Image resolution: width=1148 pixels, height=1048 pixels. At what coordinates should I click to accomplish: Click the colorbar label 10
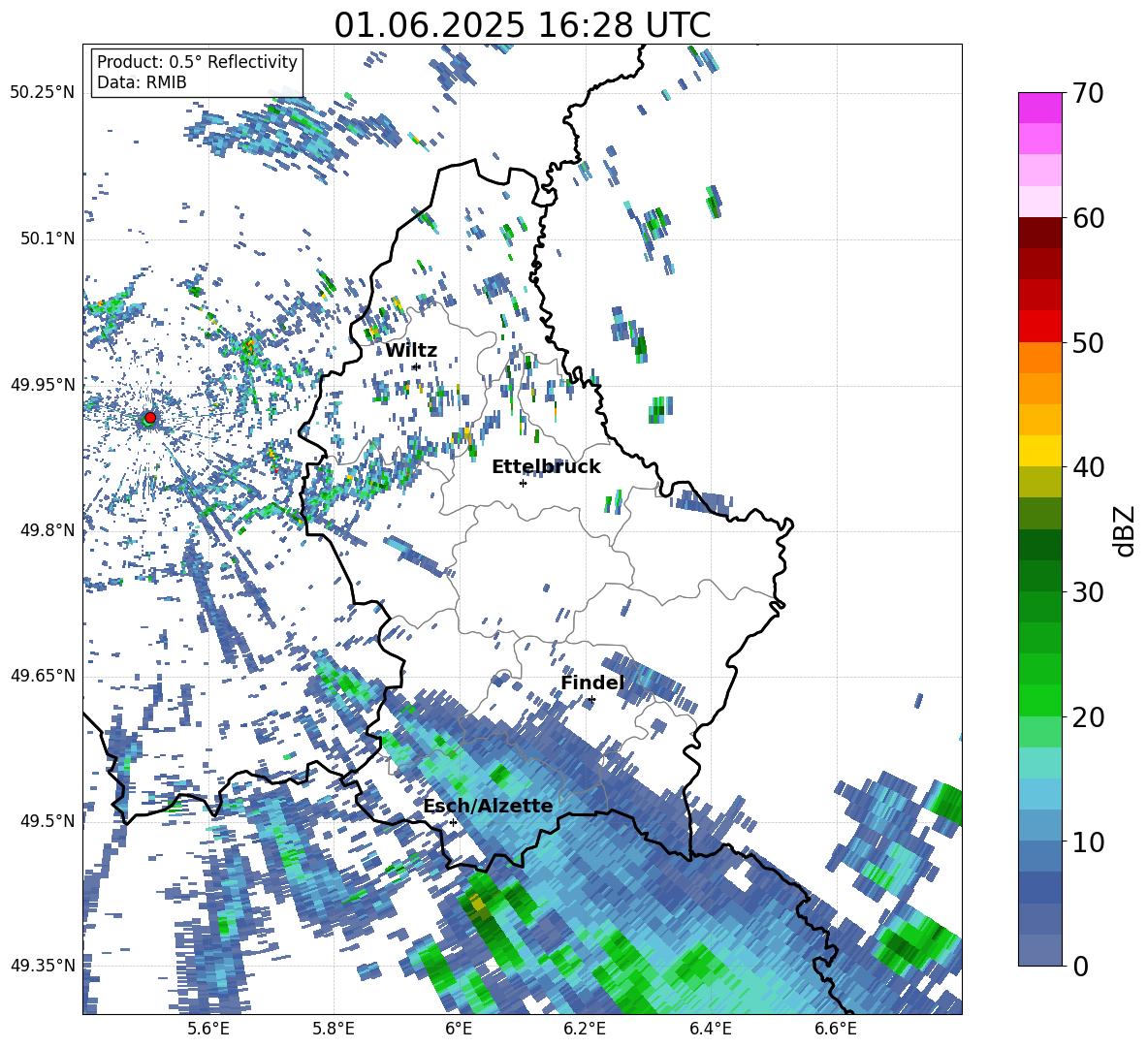tap(1088, 842)
